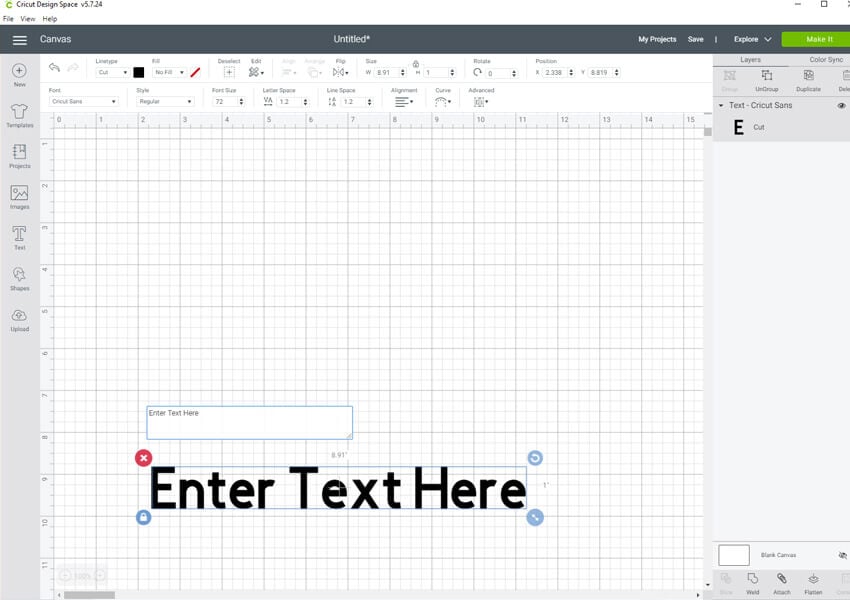Open My Projects

pos(657,40)
